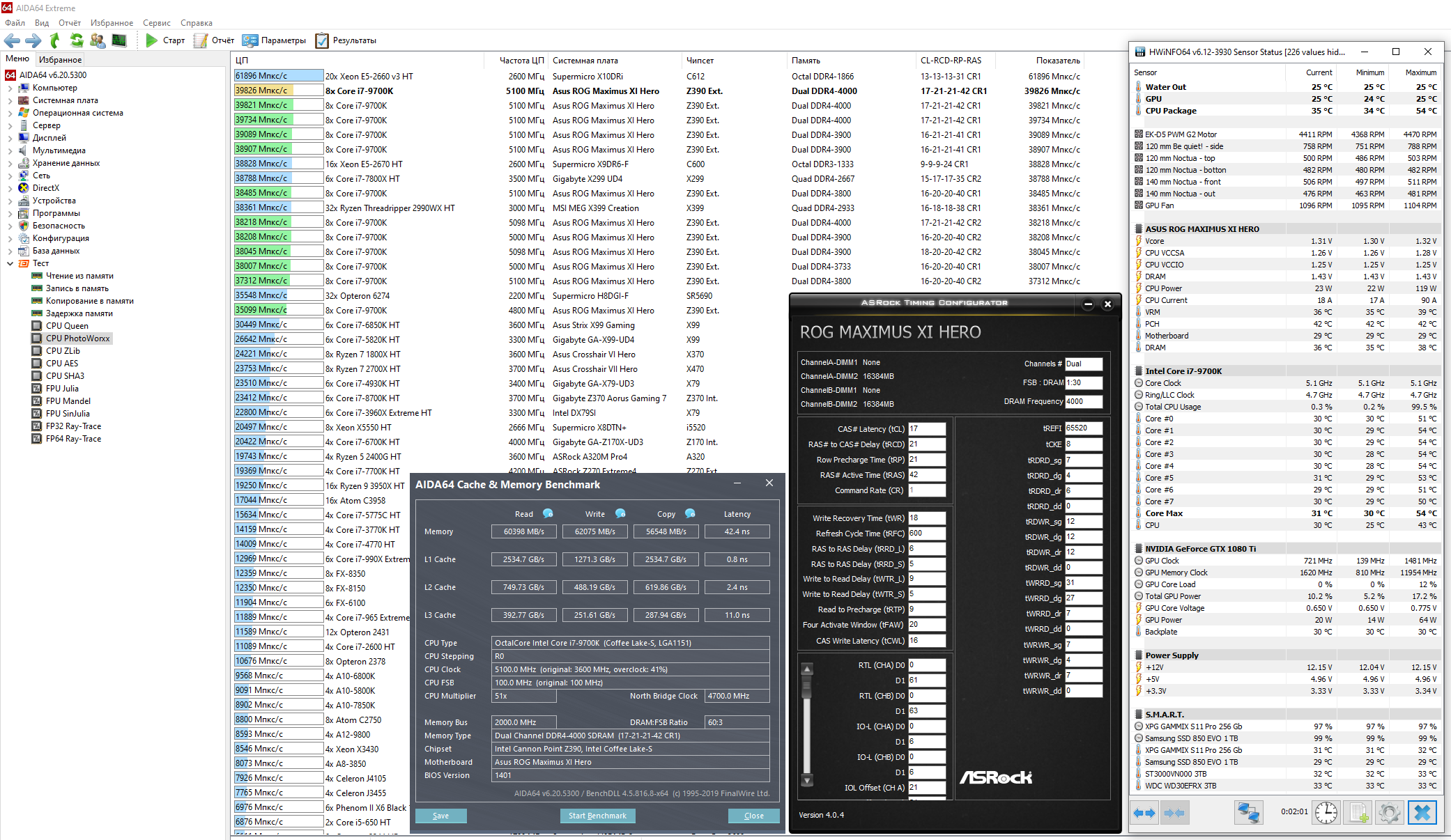Screen dimensions: 1451x840
Task: Click HWiNFO add logging sheet icon
Action: 1359,812
